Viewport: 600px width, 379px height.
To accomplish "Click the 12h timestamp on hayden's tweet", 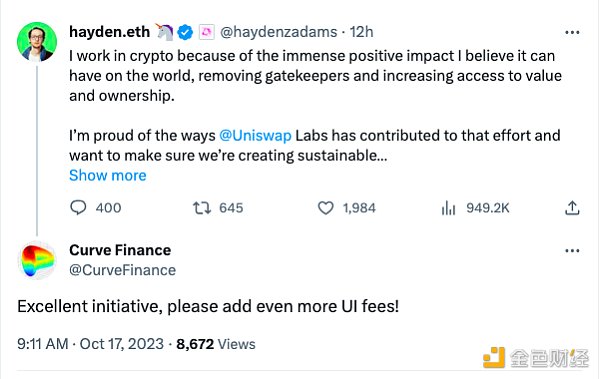I will click(x=361, y=32).
